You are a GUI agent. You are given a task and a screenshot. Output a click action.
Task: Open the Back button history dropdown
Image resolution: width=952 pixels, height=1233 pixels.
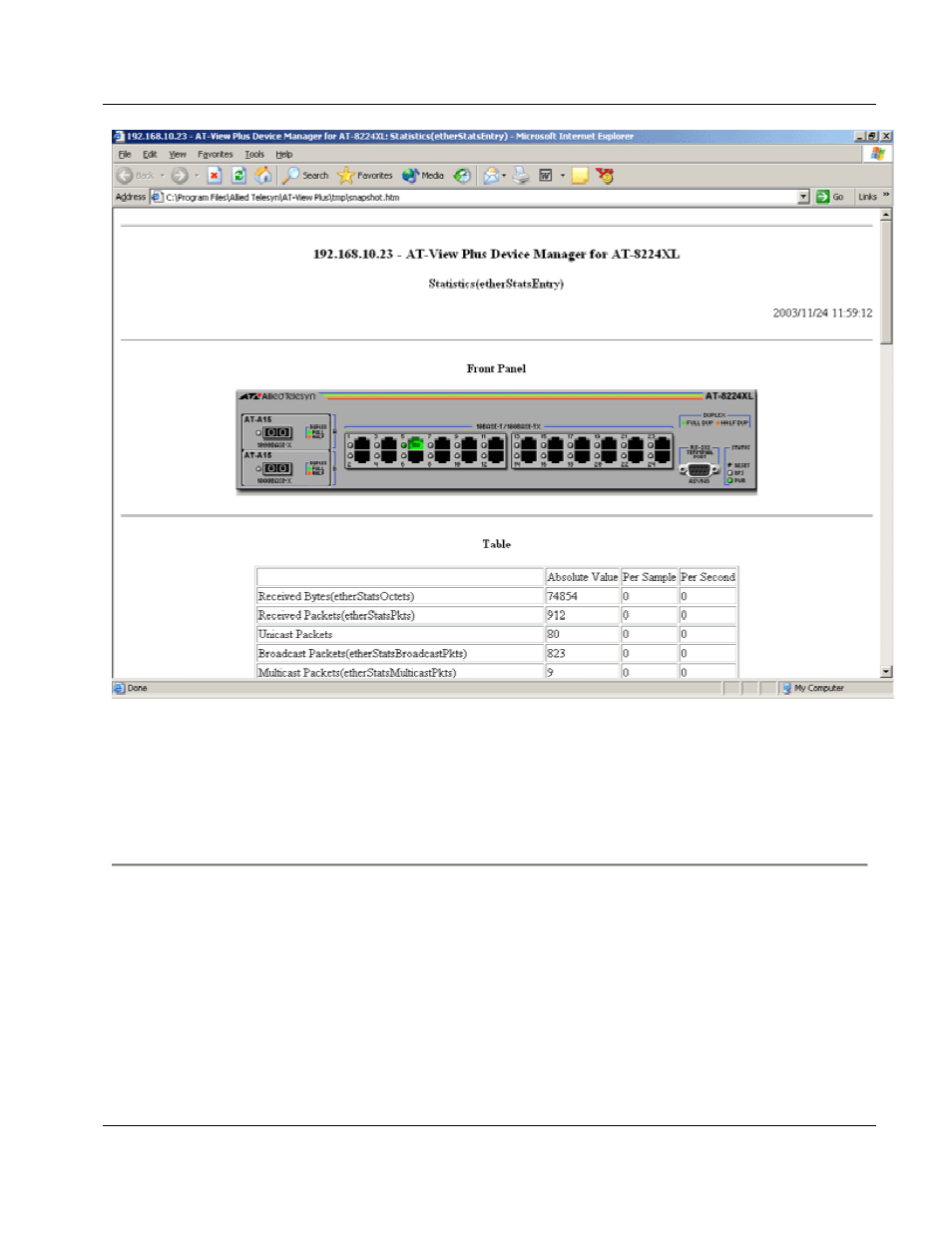[163, 176]
